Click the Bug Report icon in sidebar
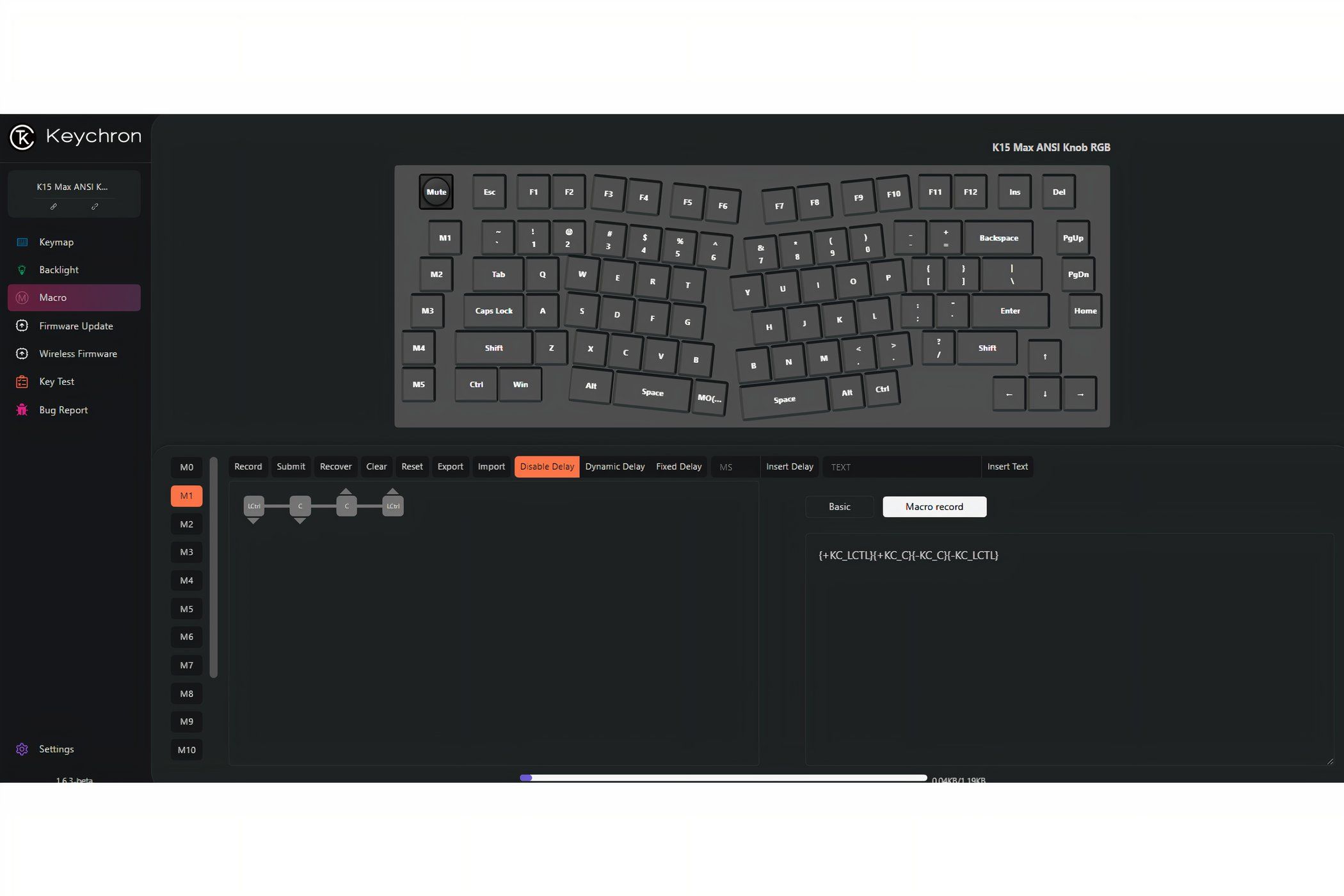1344x896 pixels. click(21, 409)
